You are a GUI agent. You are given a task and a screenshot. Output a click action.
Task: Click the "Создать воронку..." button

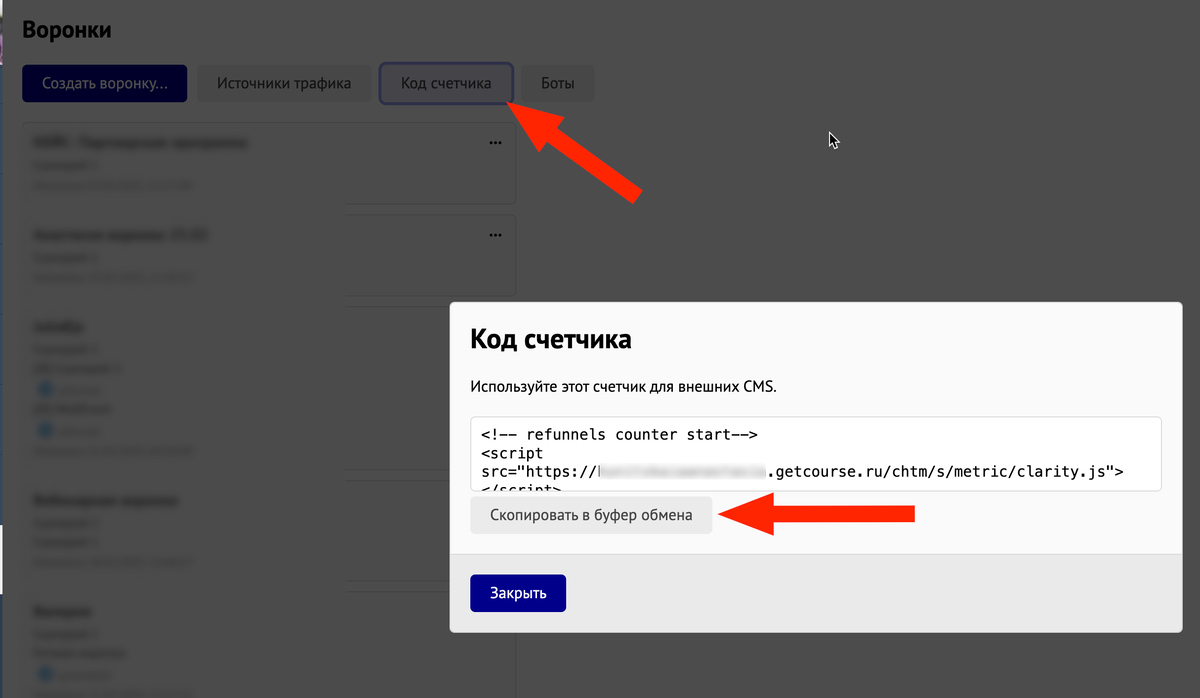[x=105, y=84]
